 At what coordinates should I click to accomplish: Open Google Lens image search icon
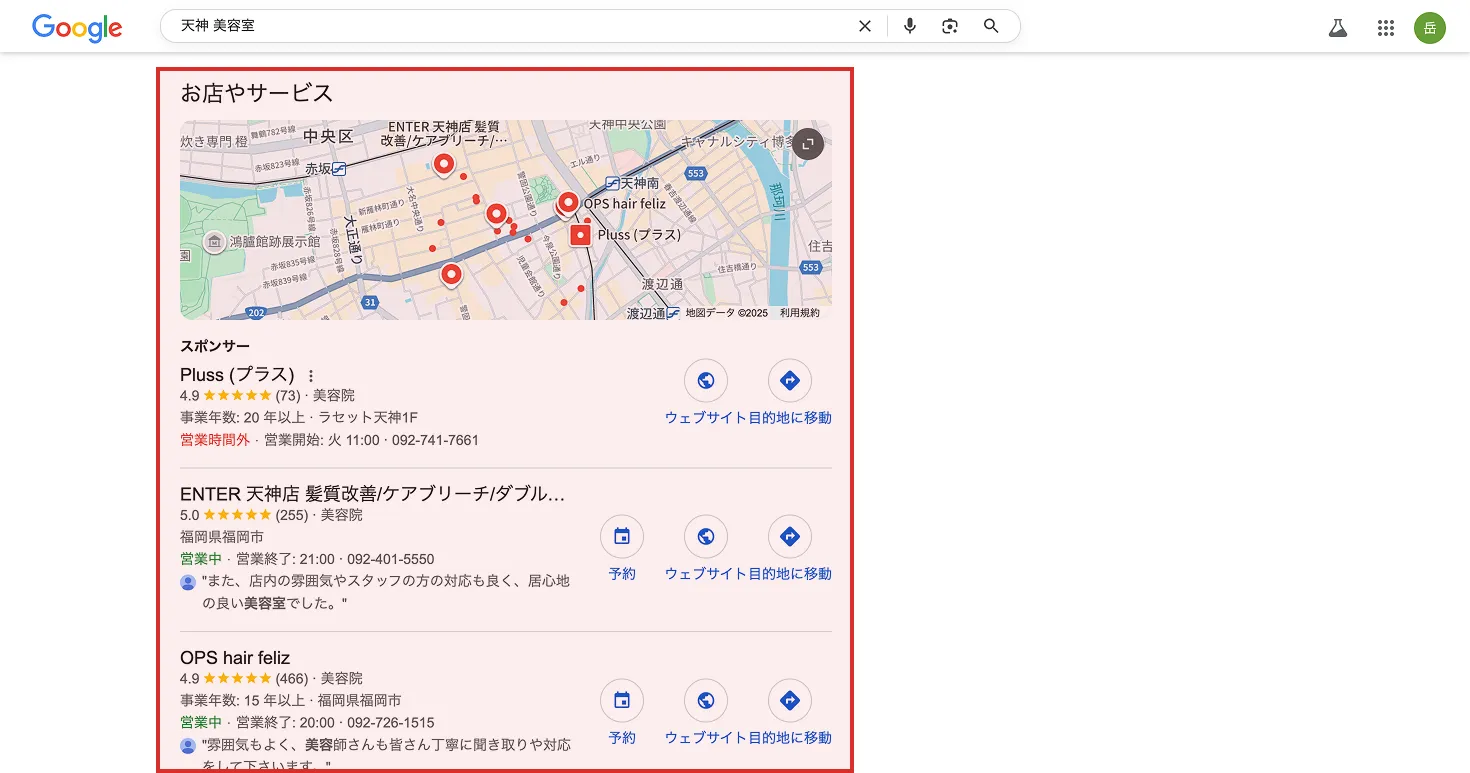pyautogui.click(x=950, y=26)
